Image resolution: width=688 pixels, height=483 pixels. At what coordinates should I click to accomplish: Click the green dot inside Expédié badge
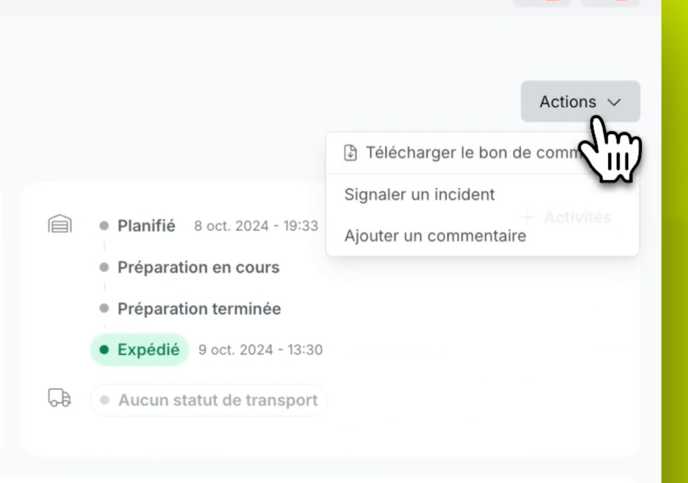104,350
